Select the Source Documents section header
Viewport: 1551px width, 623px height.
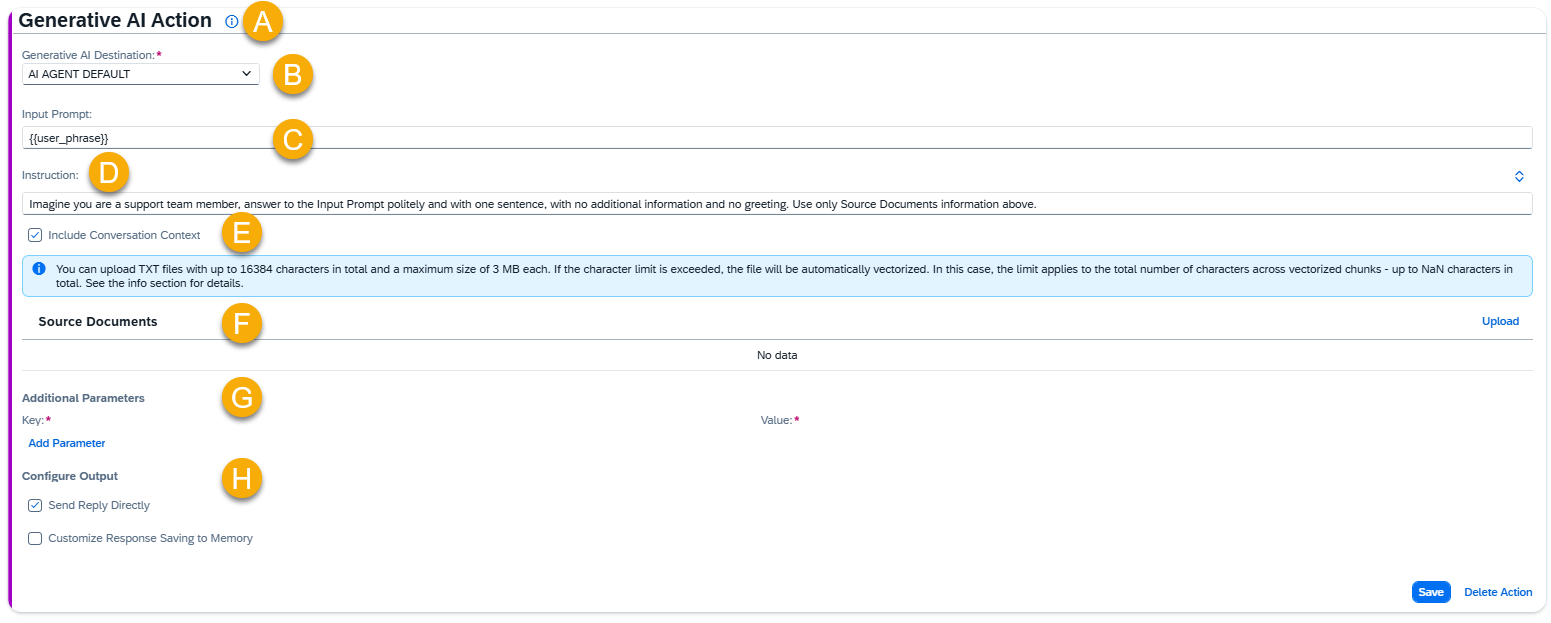coord(98,322)
